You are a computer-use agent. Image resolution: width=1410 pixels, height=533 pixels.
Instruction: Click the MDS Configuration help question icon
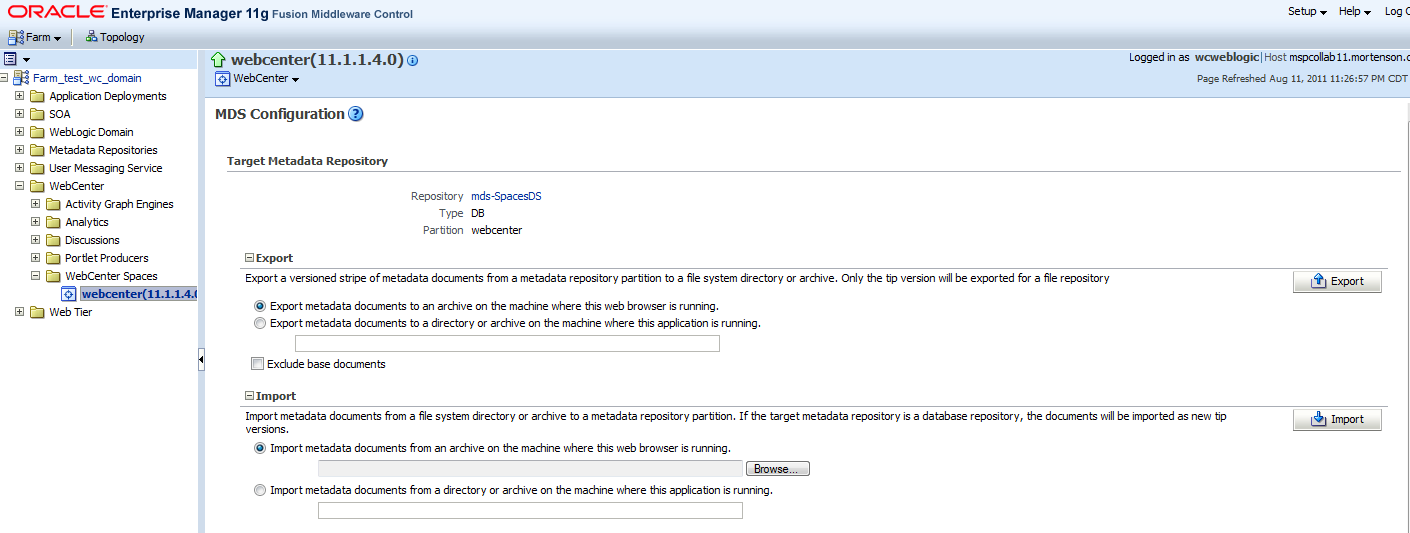(x=356, y=114)
